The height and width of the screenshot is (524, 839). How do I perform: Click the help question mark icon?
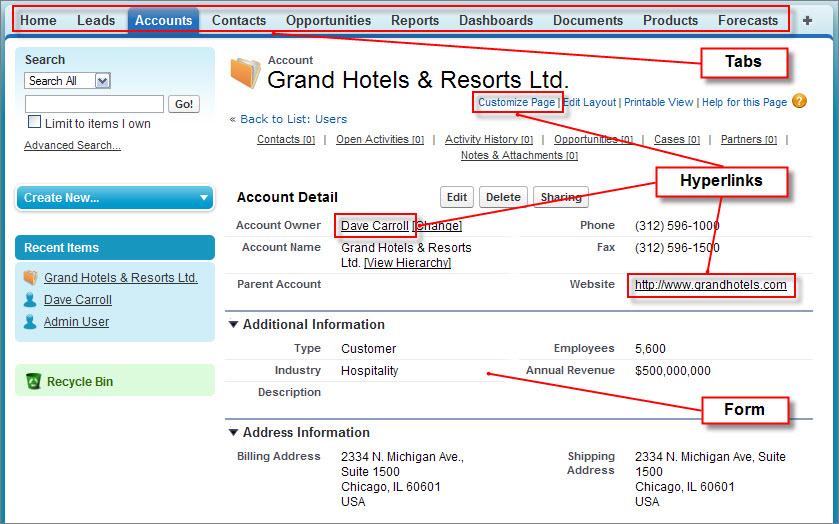pyautogui.click(x=799, y=101)
